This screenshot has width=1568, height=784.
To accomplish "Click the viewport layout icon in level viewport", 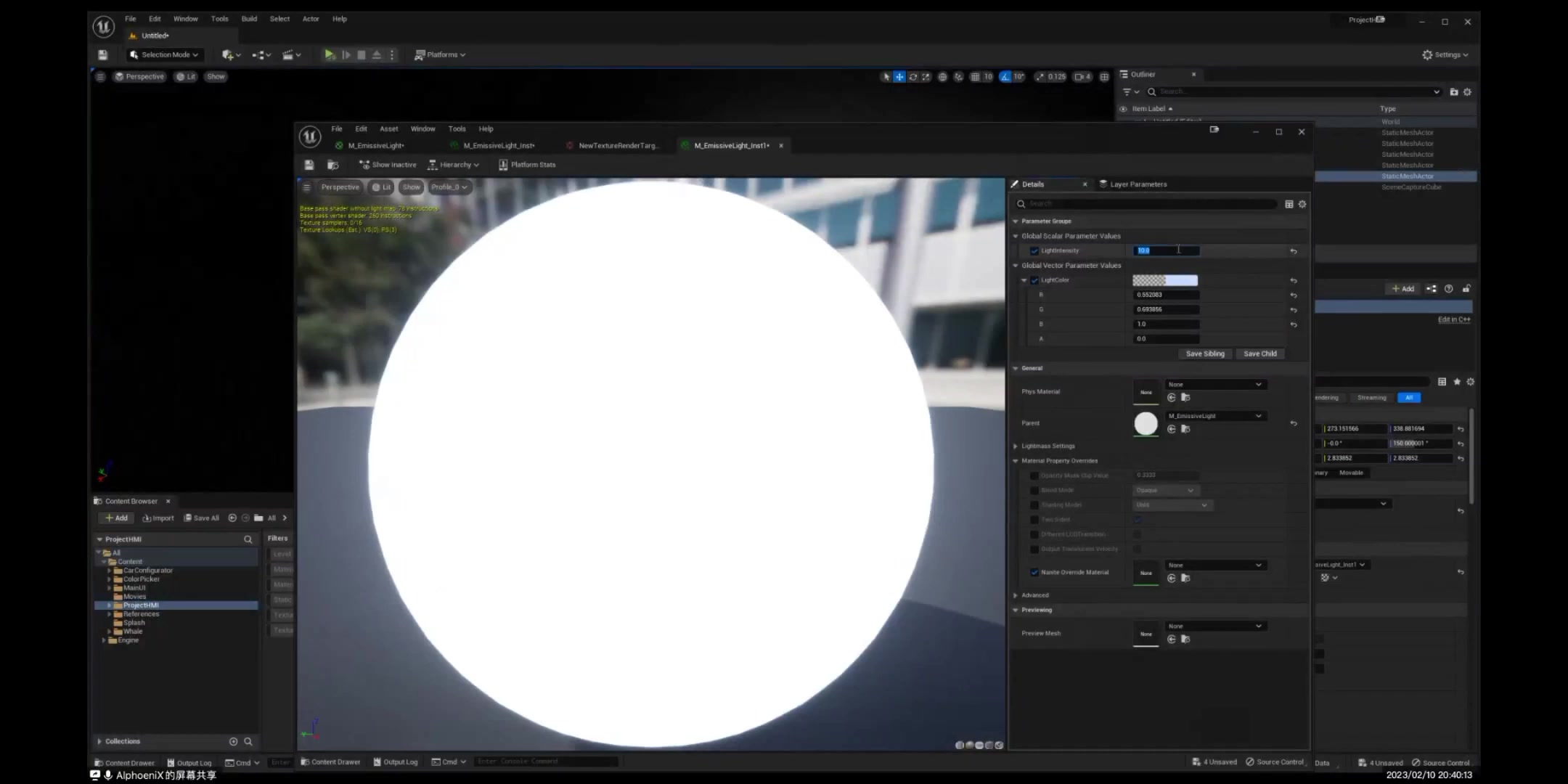I will coord(1104,77).
